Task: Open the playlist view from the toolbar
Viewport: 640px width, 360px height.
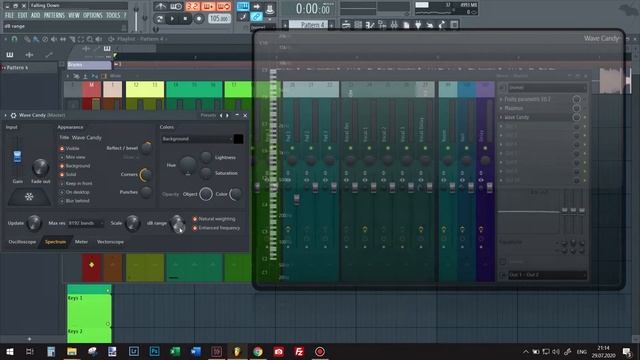Action: (346, 25)
